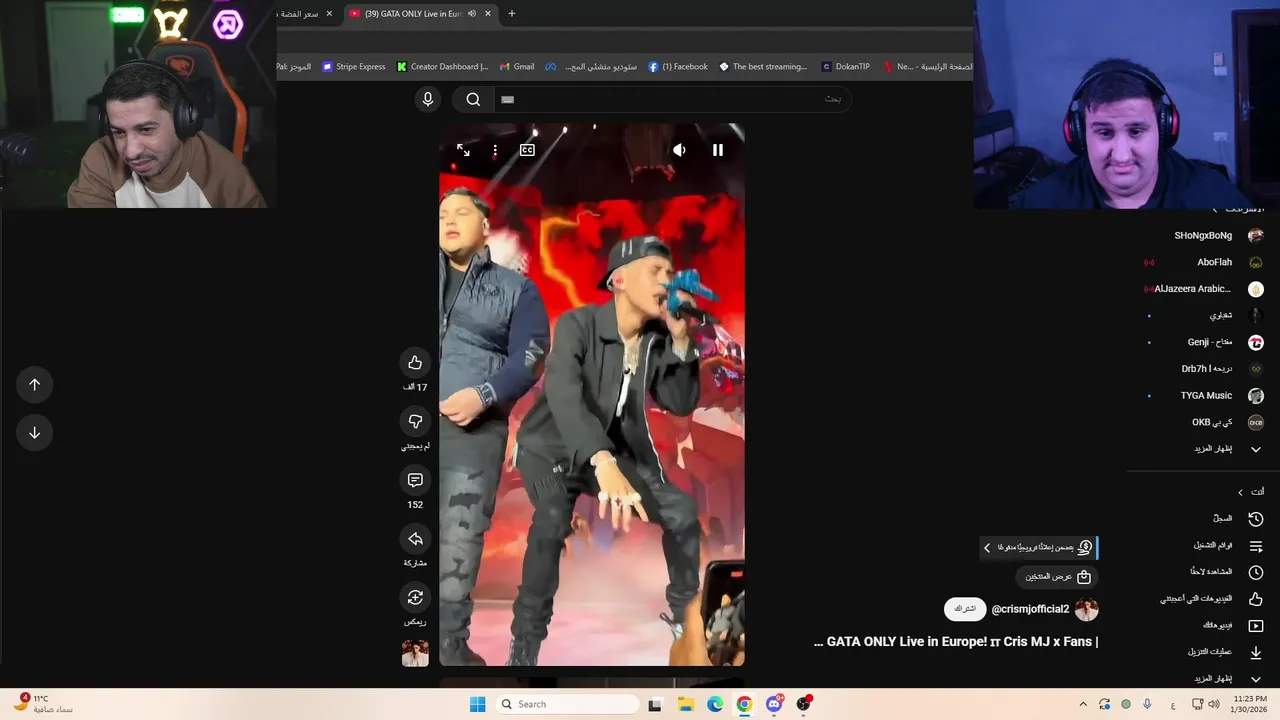
Task: Open Gmail bookmark
Action: pyautogui.click(x=518, y=67)
